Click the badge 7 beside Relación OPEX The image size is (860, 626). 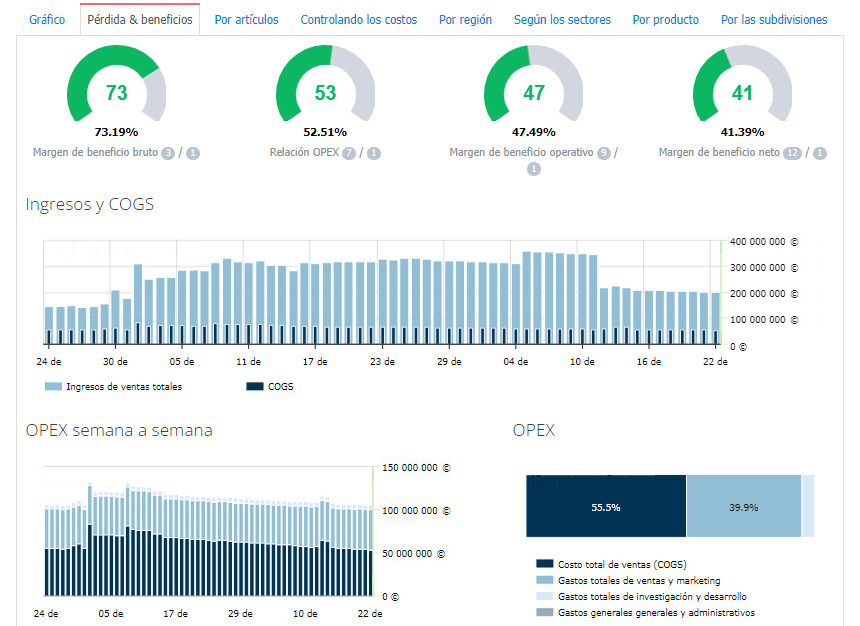click(x=349, y=153)
